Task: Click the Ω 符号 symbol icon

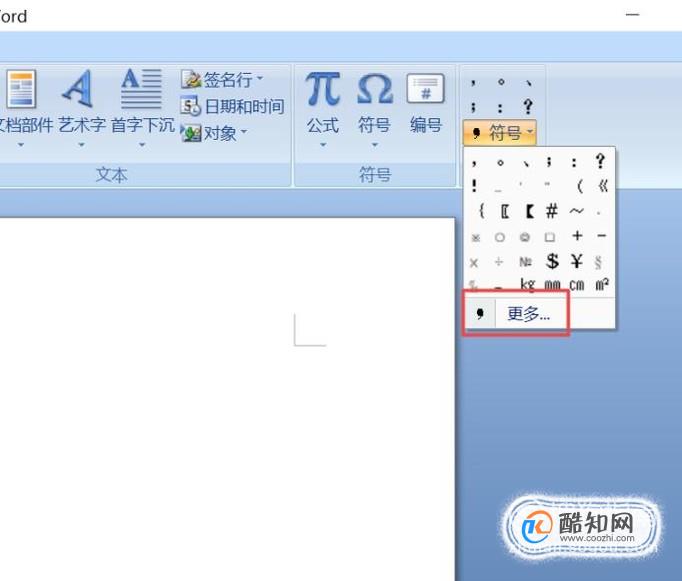Action: click(x=374, y=90)
